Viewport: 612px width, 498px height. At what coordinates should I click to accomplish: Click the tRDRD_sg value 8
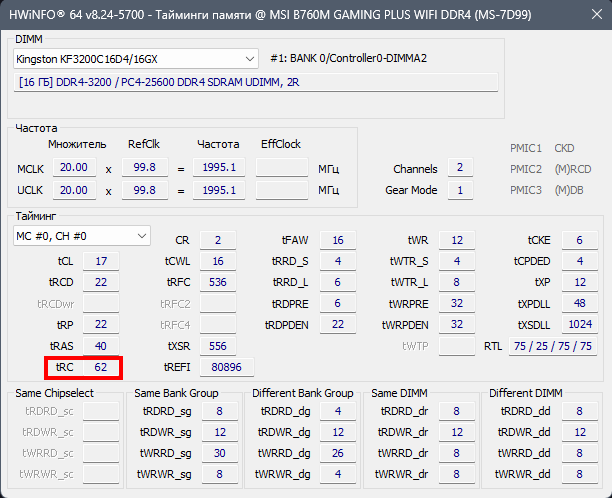[x=220, y=411]
